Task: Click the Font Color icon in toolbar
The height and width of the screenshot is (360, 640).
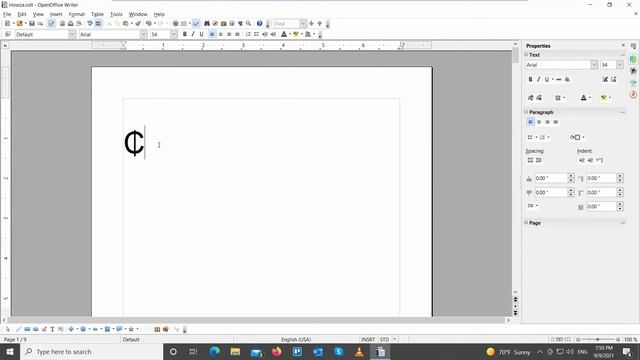Action: pyautogui.click(x=284, y=35)
